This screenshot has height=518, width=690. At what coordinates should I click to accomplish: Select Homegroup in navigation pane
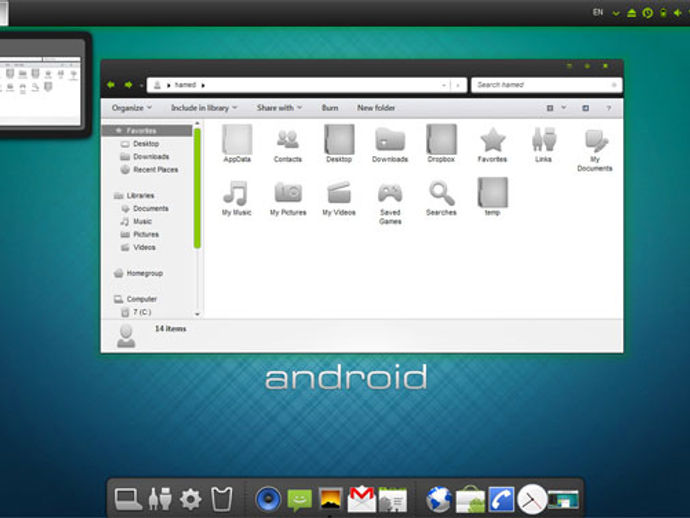(144, 273)
